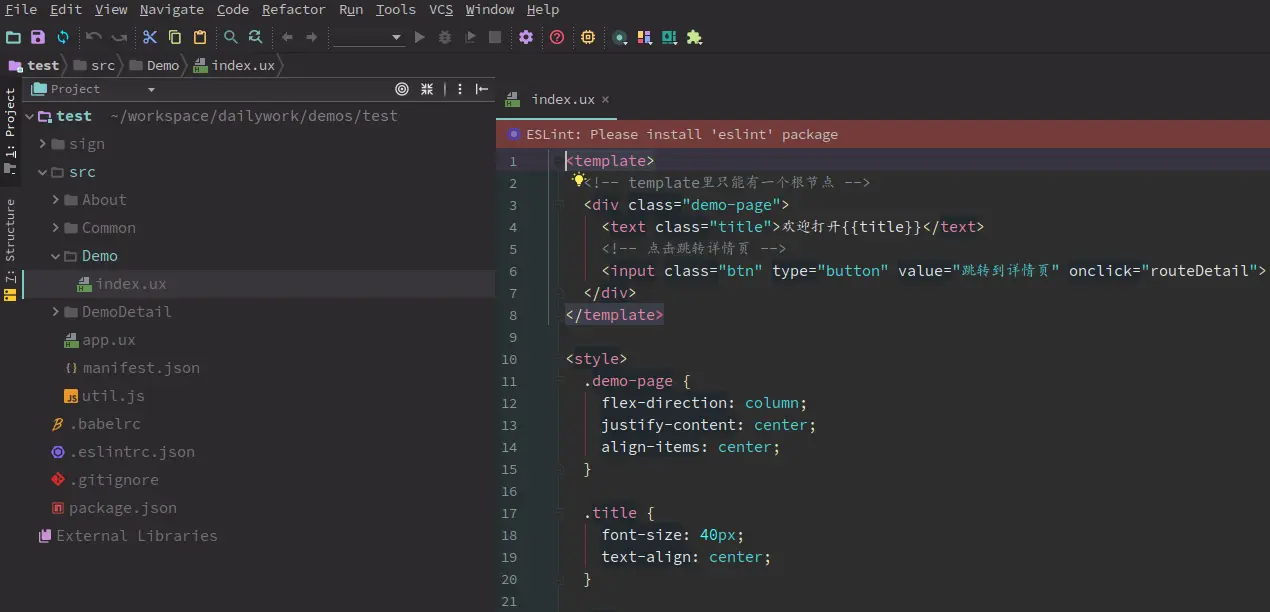Click the Back navigation arrow
Viewport: 1270px width, 612px height.
[287, 37]
